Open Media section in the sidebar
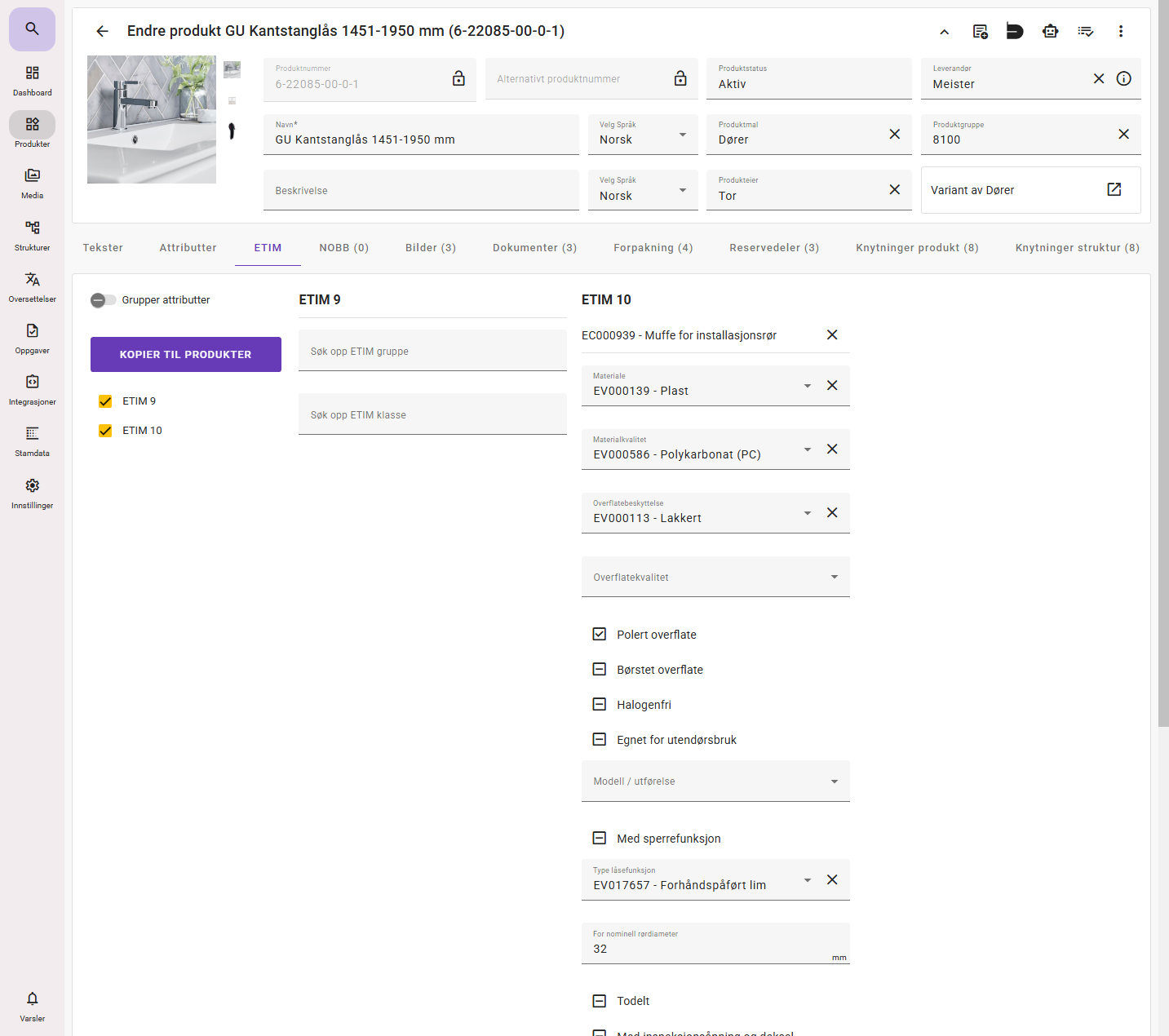Image resolution: width=1169 pixels, height=1036 pixels. click(32, 184)
